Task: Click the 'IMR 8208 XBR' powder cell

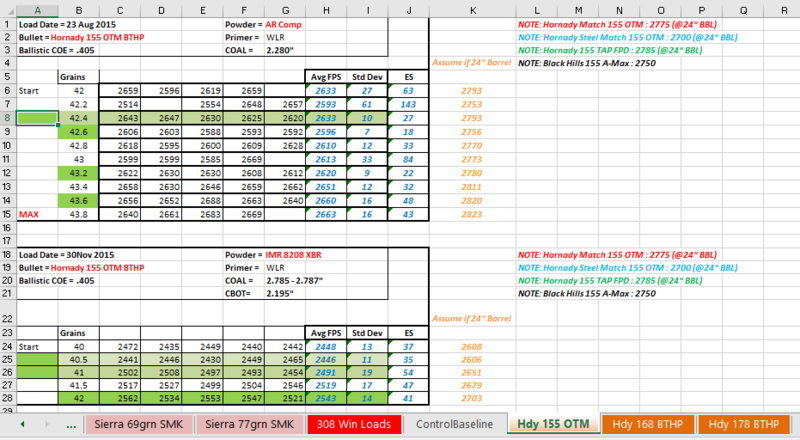Action: (293, 255)
